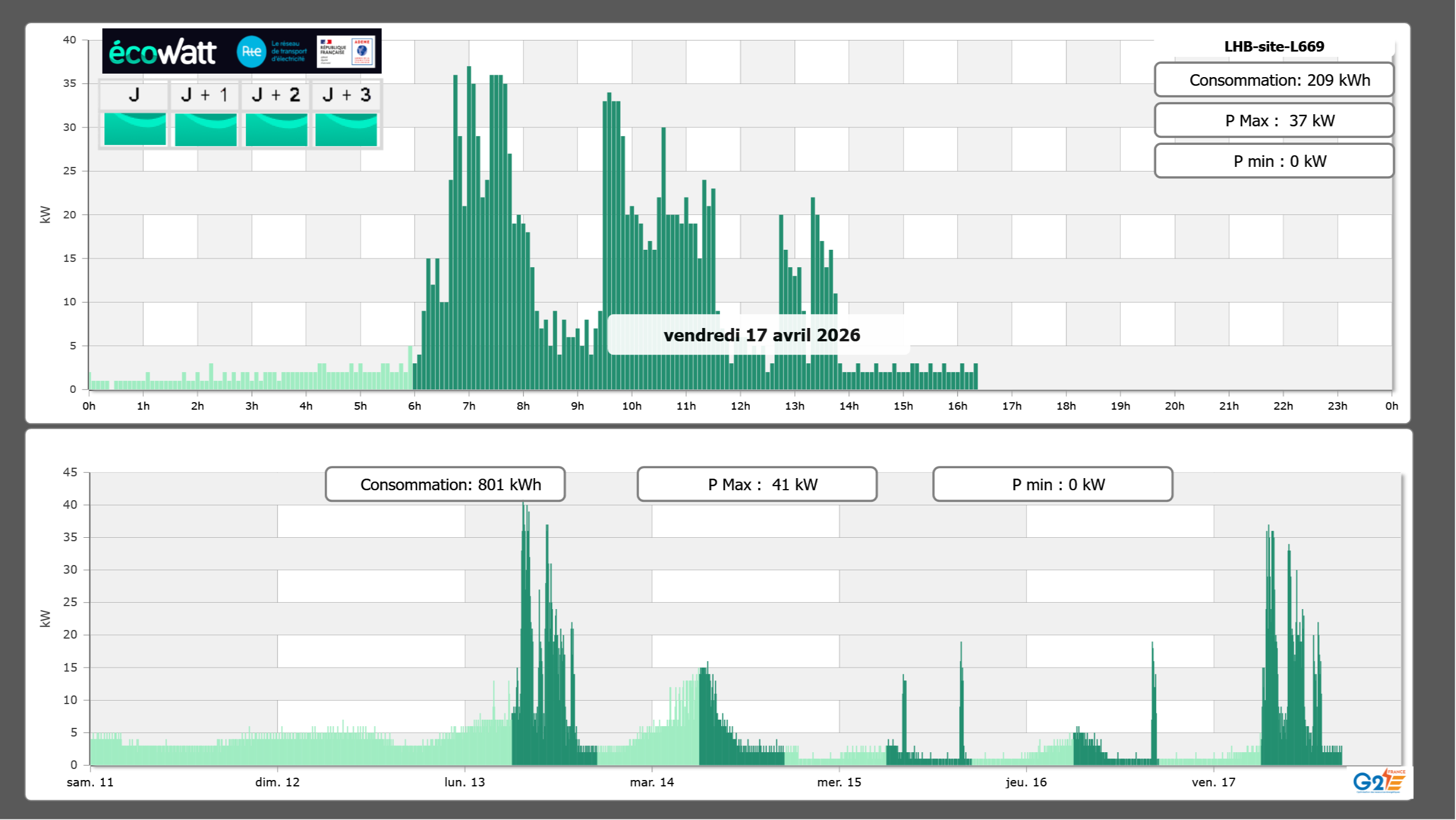The width and height of the screenshot is (1456, 820).
Task: Select the J day tab
Action: pyautogui.click(x=134, y=95)
